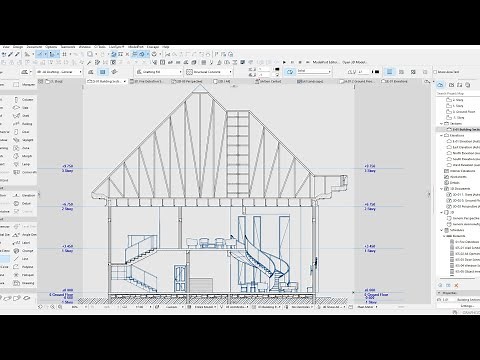Expand the Elevations folder in Navigator
This screenshot has width=480, height=360.
click(441, 136)
